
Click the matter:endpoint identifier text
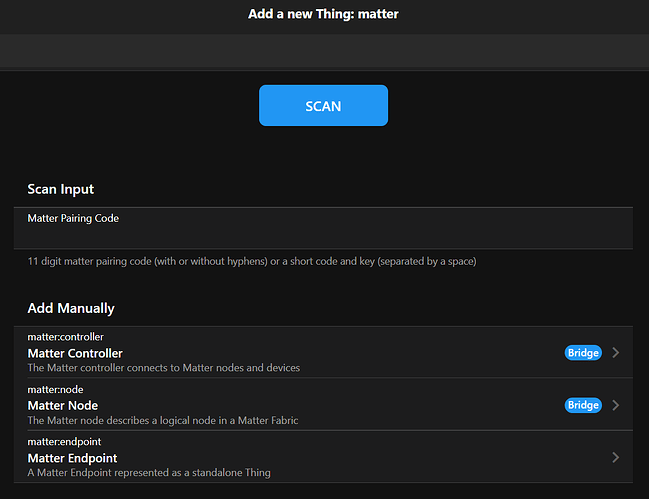64,441
